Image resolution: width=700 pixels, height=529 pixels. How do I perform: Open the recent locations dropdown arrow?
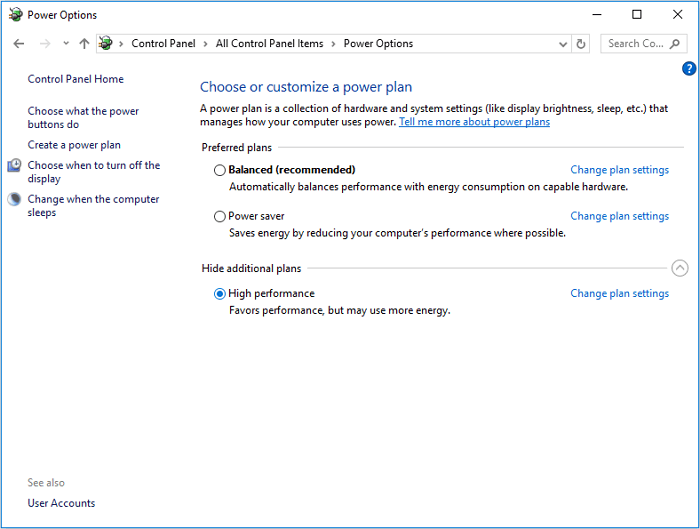coord(66,44)
